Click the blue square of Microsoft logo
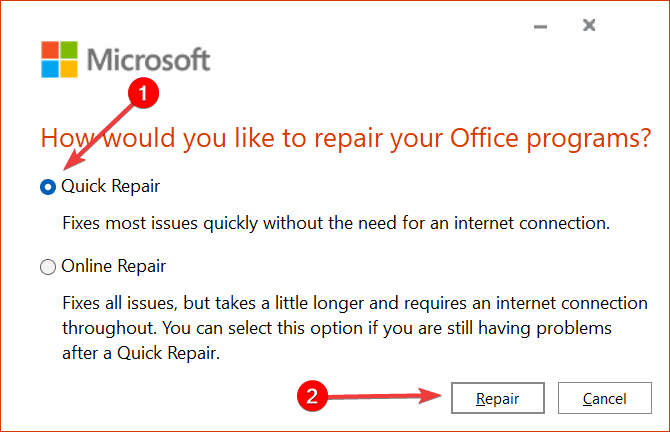This screenshot has width=670, height=432. click(50, 69)
